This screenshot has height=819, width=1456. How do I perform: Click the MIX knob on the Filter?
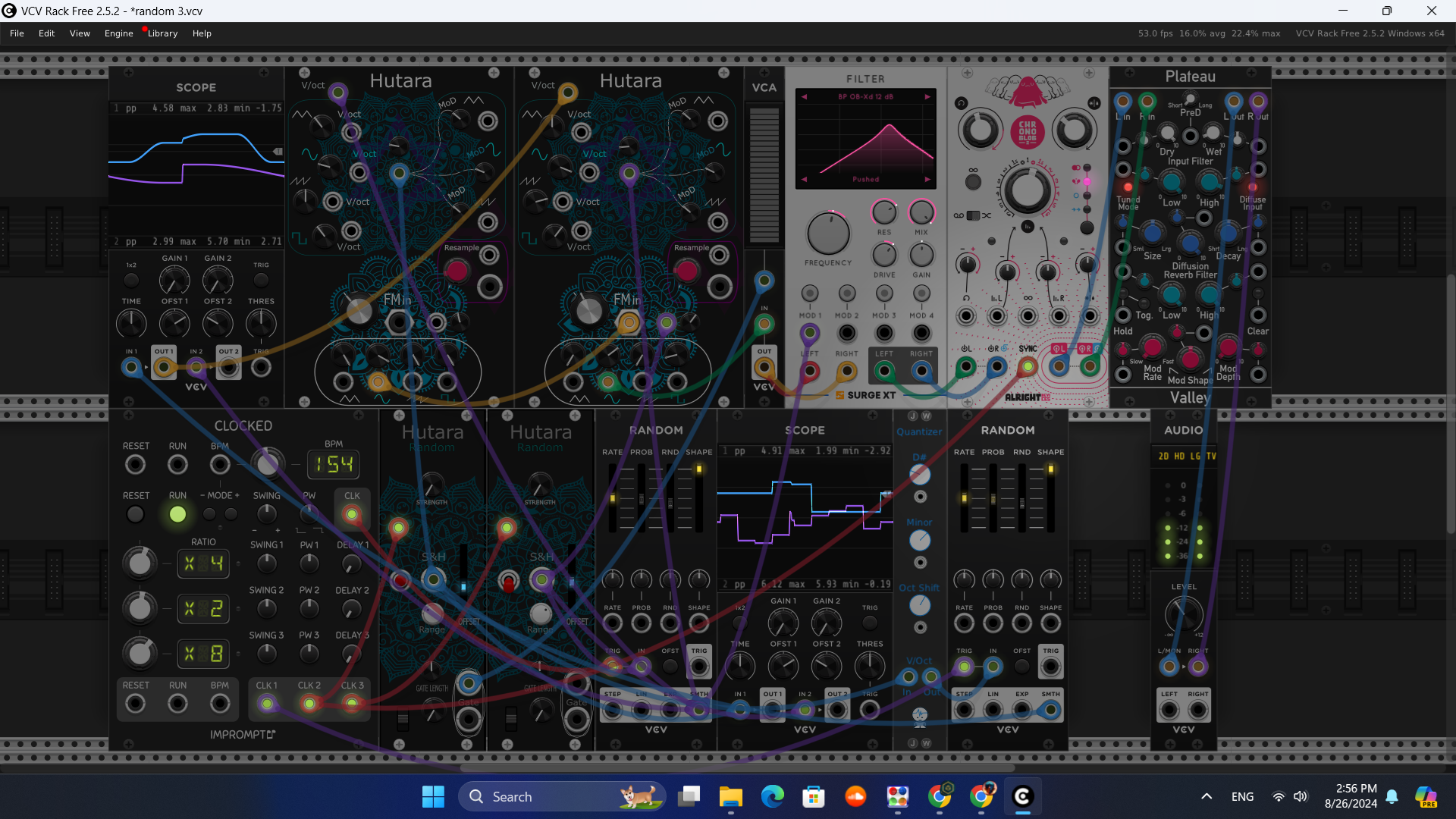(x=921, y=212)
